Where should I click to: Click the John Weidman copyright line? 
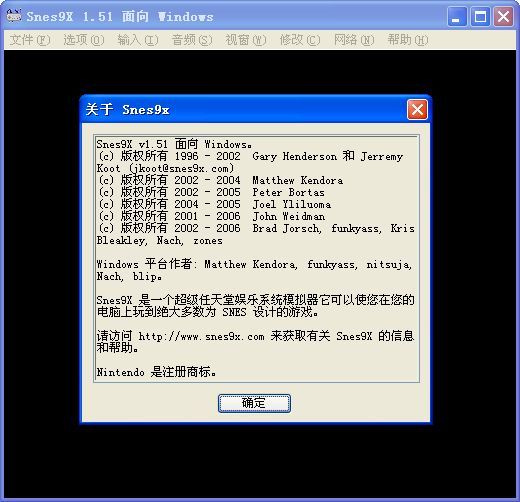212,216
